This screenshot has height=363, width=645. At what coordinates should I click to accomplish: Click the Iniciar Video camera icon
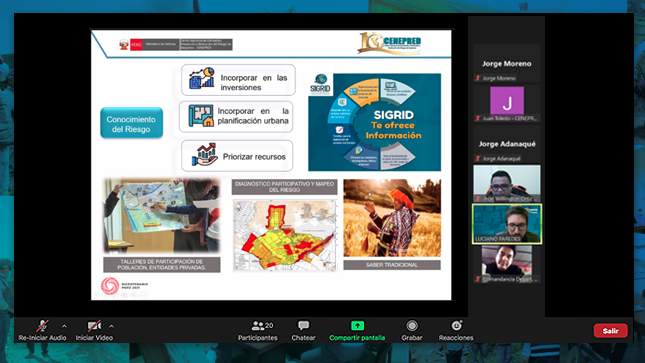click(x=94, y=326)
